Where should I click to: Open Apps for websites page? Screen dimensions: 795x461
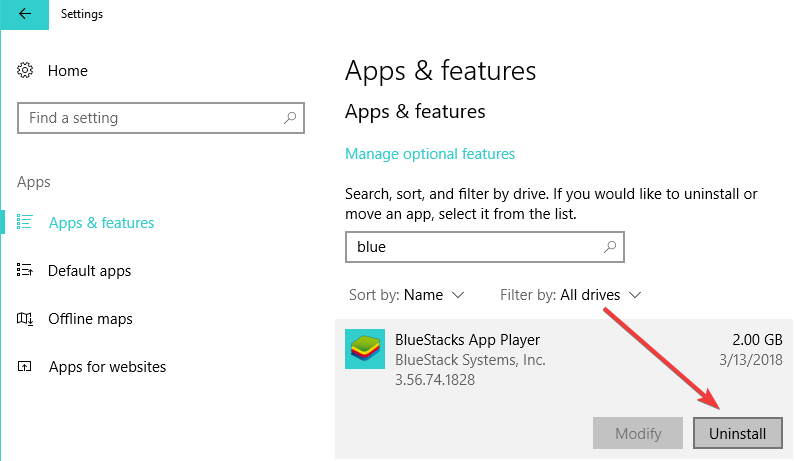pos(107,367)
